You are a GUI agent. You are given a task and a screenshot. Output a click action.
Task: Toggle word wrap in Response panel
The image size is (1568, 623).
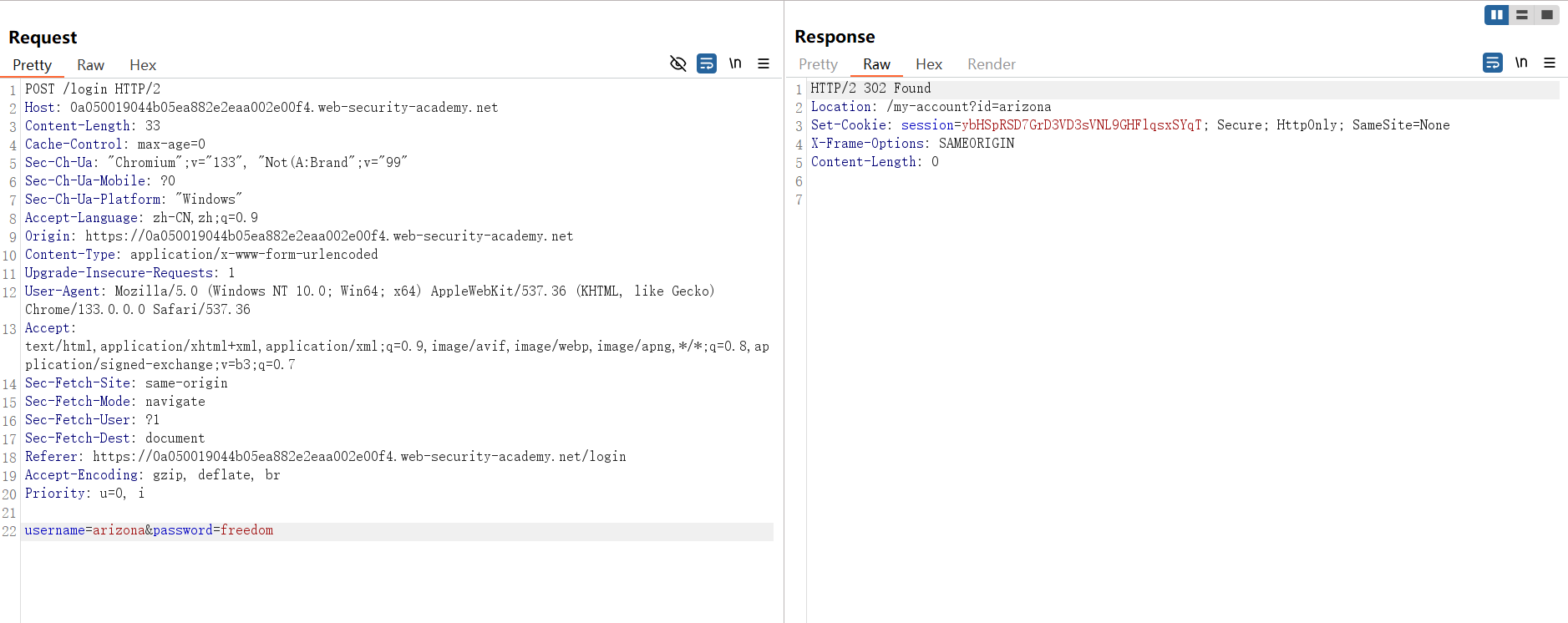pos(1493,63)
